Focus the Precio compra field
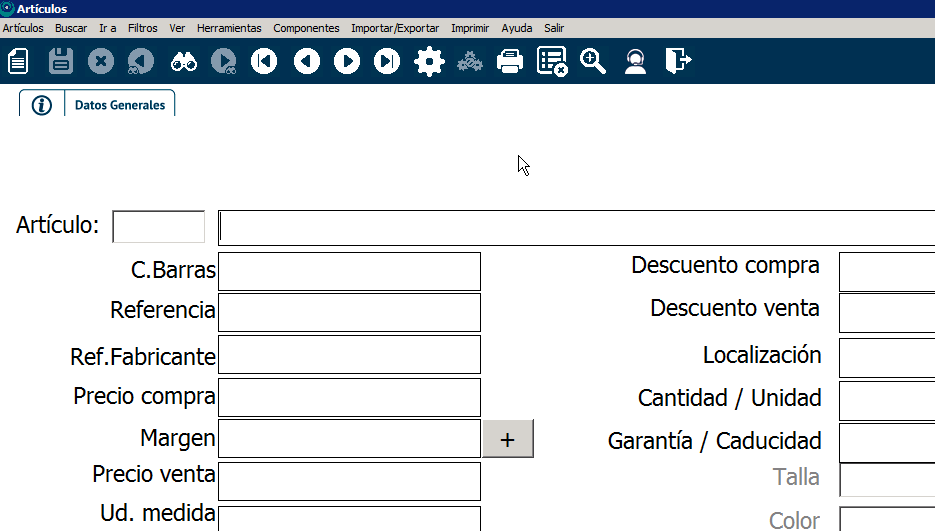Image resolution: width=935 pixels, height=531 pixels. (x=349, y=397)
